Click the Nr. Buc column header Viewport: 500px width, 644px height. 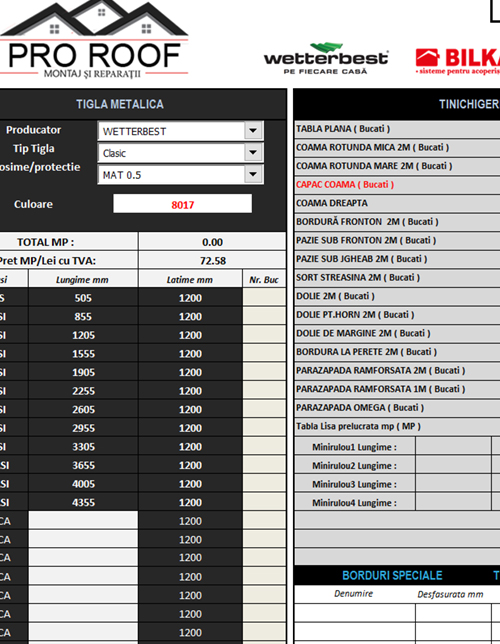point(264,279)
